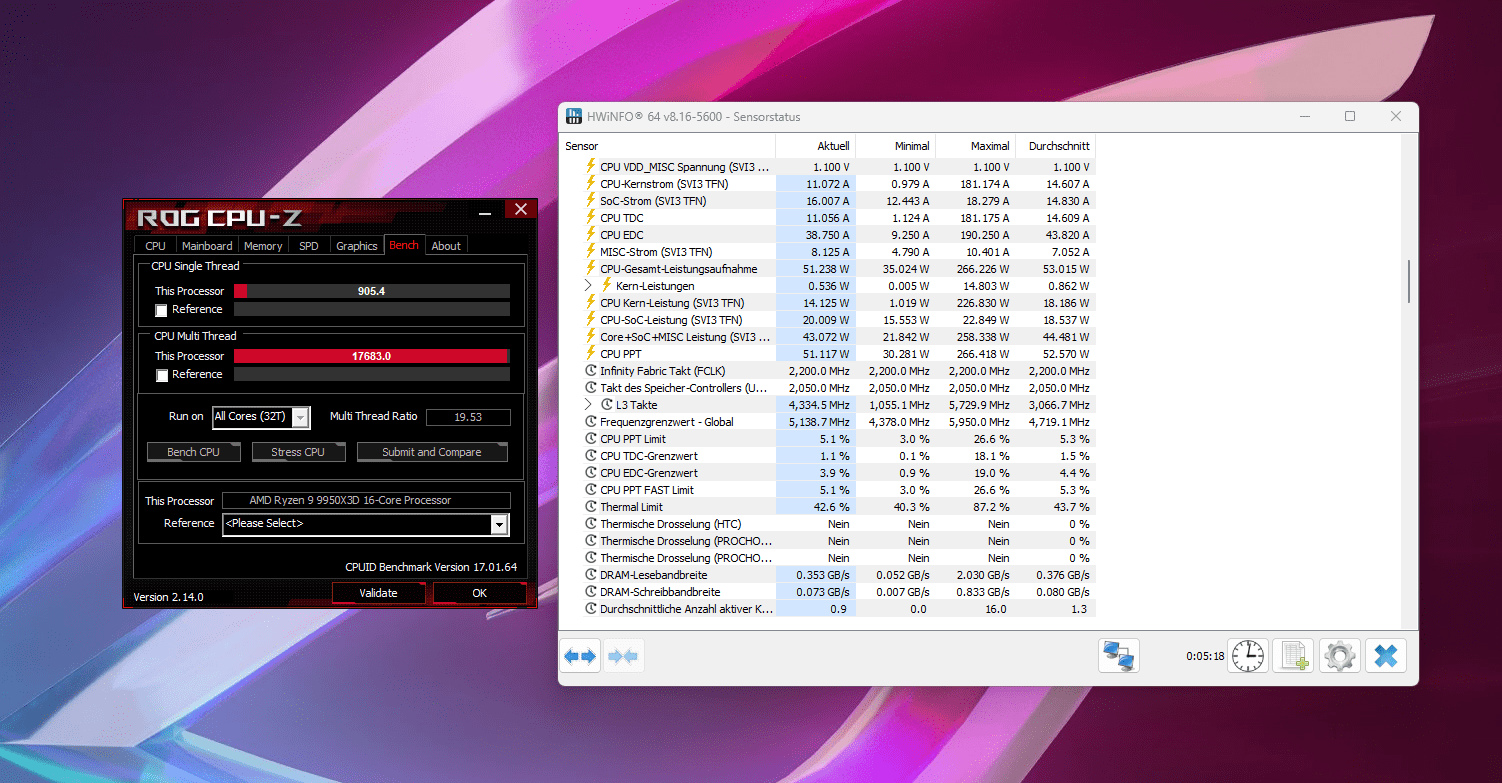Viewport: 1502px width, 783px height.
Task: Click the lightning icon beside CPU TDC
Action: tap(590, 217)
